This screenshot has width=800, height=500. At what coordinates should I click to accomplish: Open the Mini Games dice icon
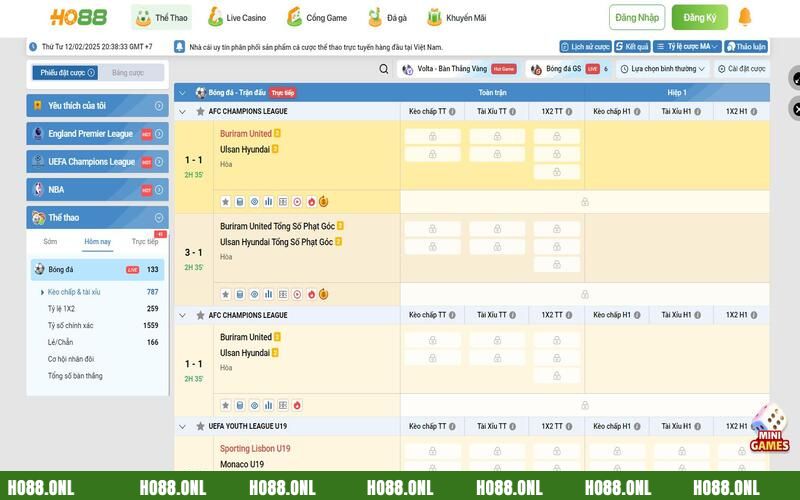[770, 428]
